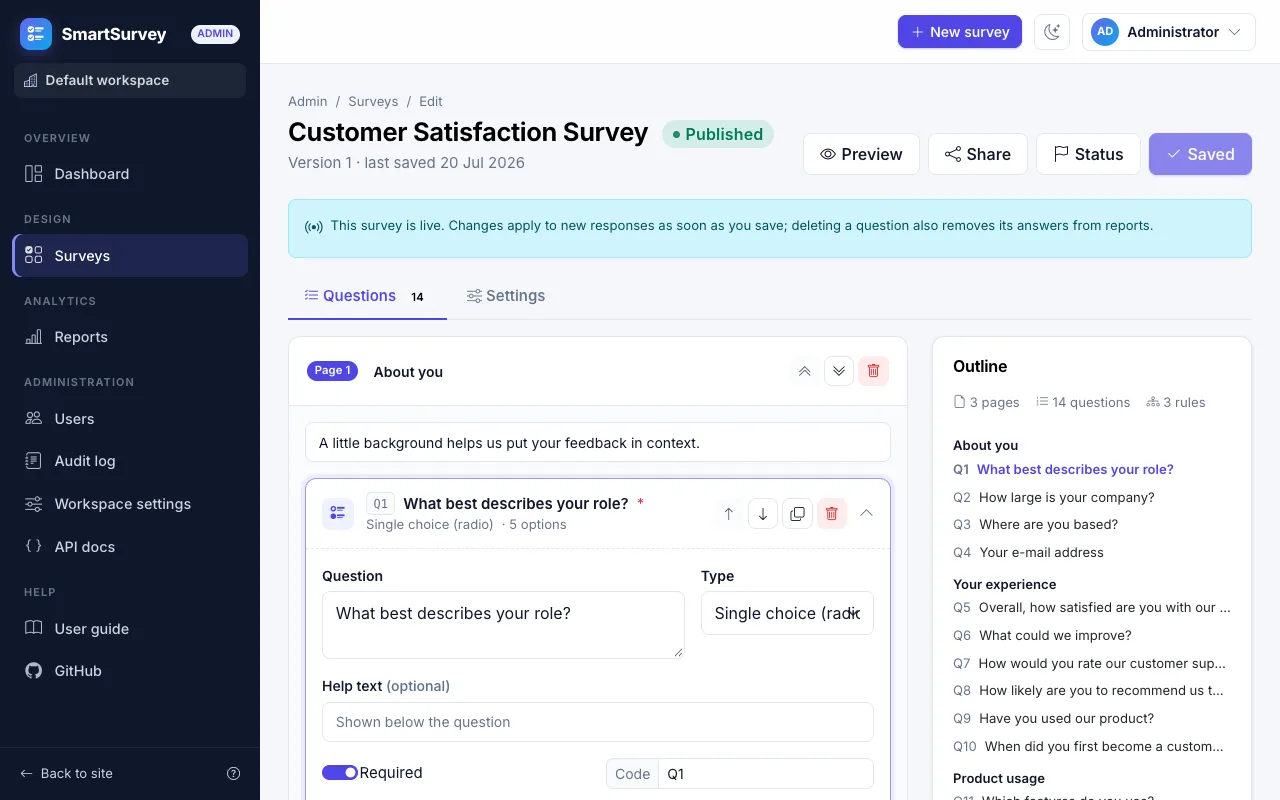The height and width of the screenshot is (800, 1280).
Task: Open Reports in the sidebar
Action: pyautogui.click(x=130, y=337)
